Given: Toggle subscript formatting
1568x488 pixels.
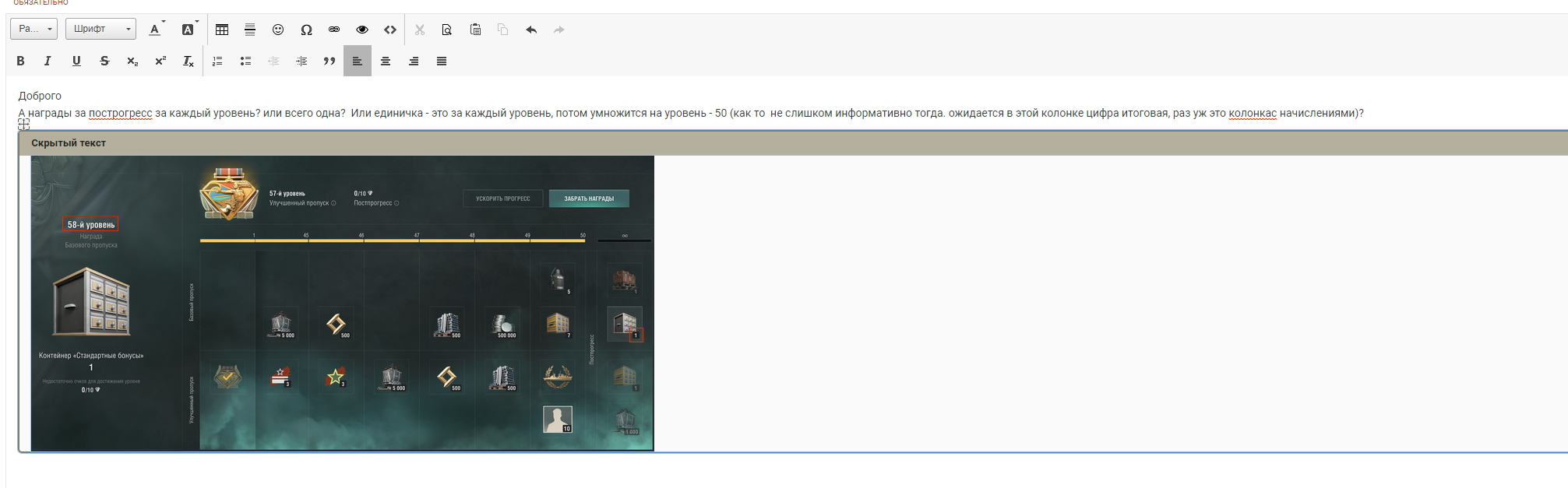Looking at the screenshot, I should click(132, 61).
